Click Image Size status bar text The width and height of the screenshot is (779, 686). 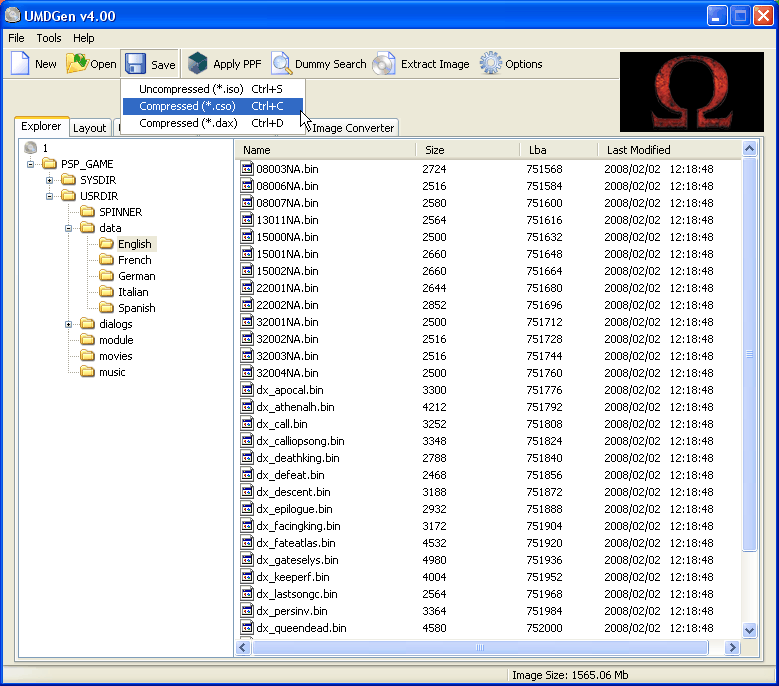[570, 675]
